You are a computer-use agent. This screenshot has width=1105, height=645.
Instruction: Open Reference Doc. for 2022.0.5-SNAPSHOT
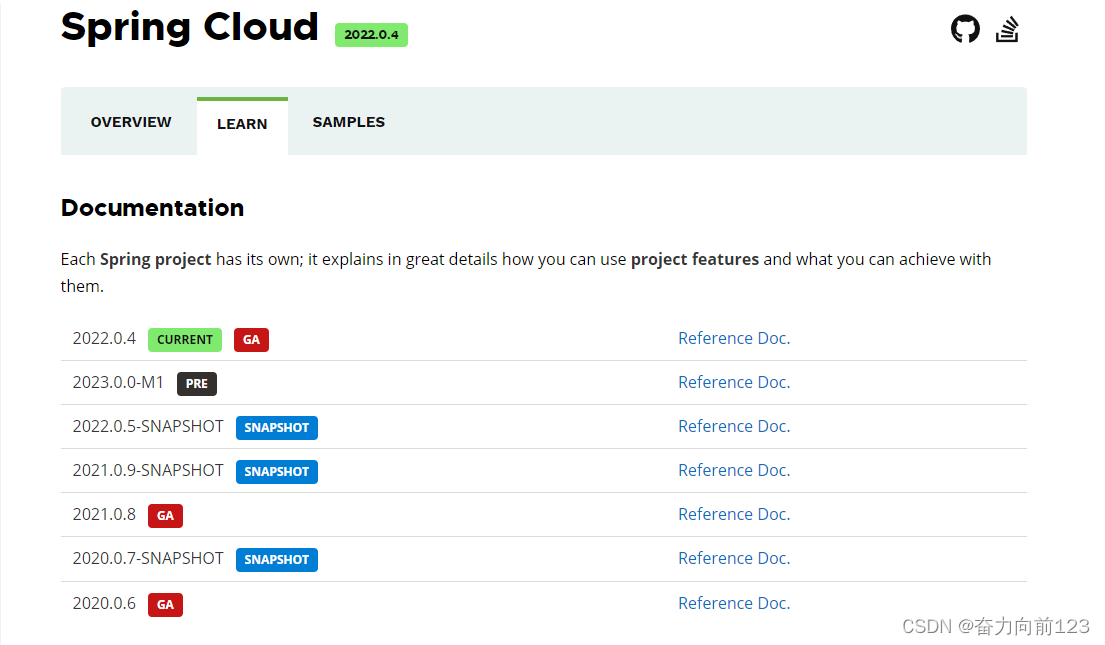[734, 426]
